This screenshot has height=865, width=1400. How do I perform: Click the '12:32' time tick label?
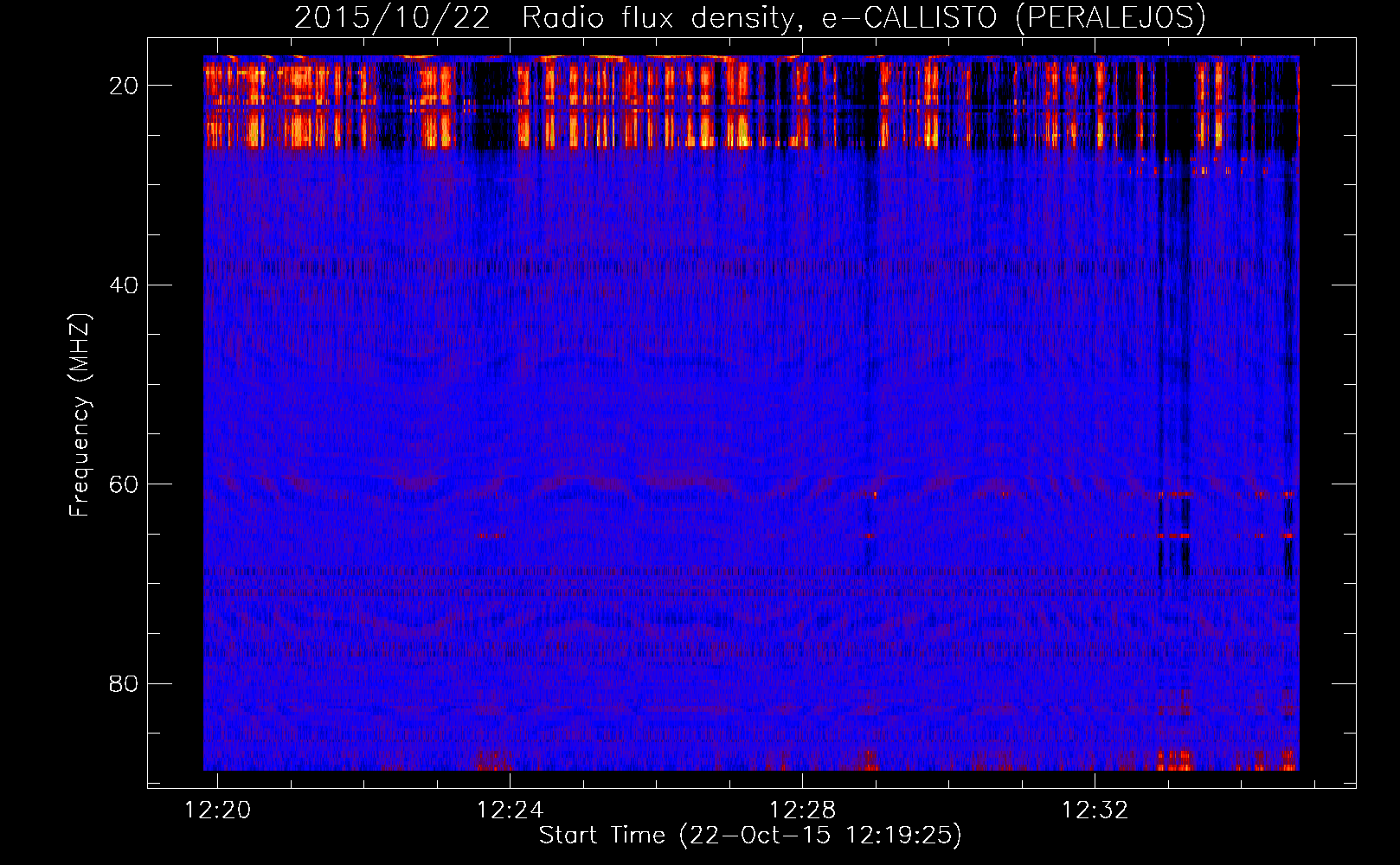click(1095, 810)
